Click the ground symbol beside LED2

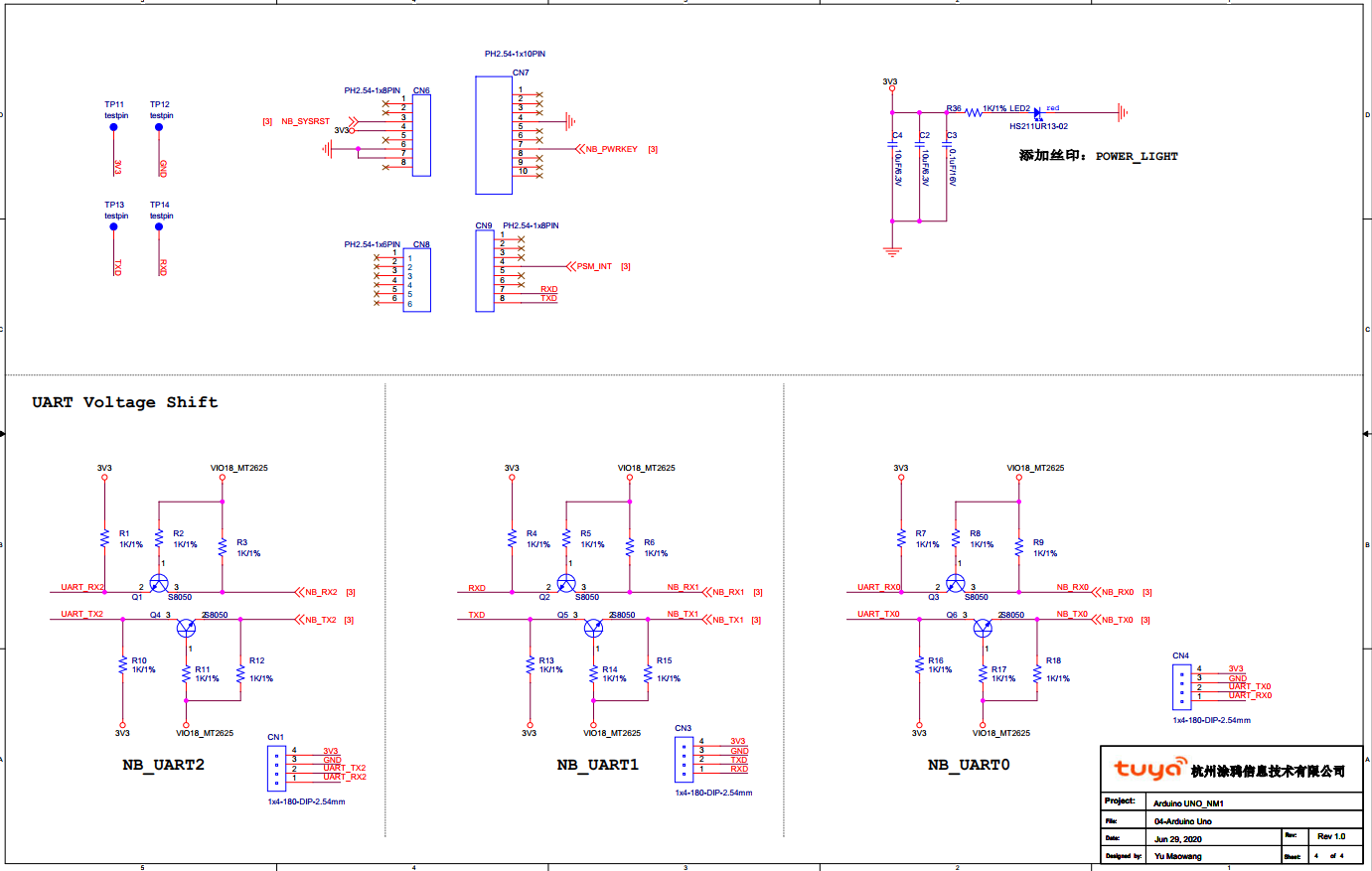pyautogui.click(x=1123, y=112)
